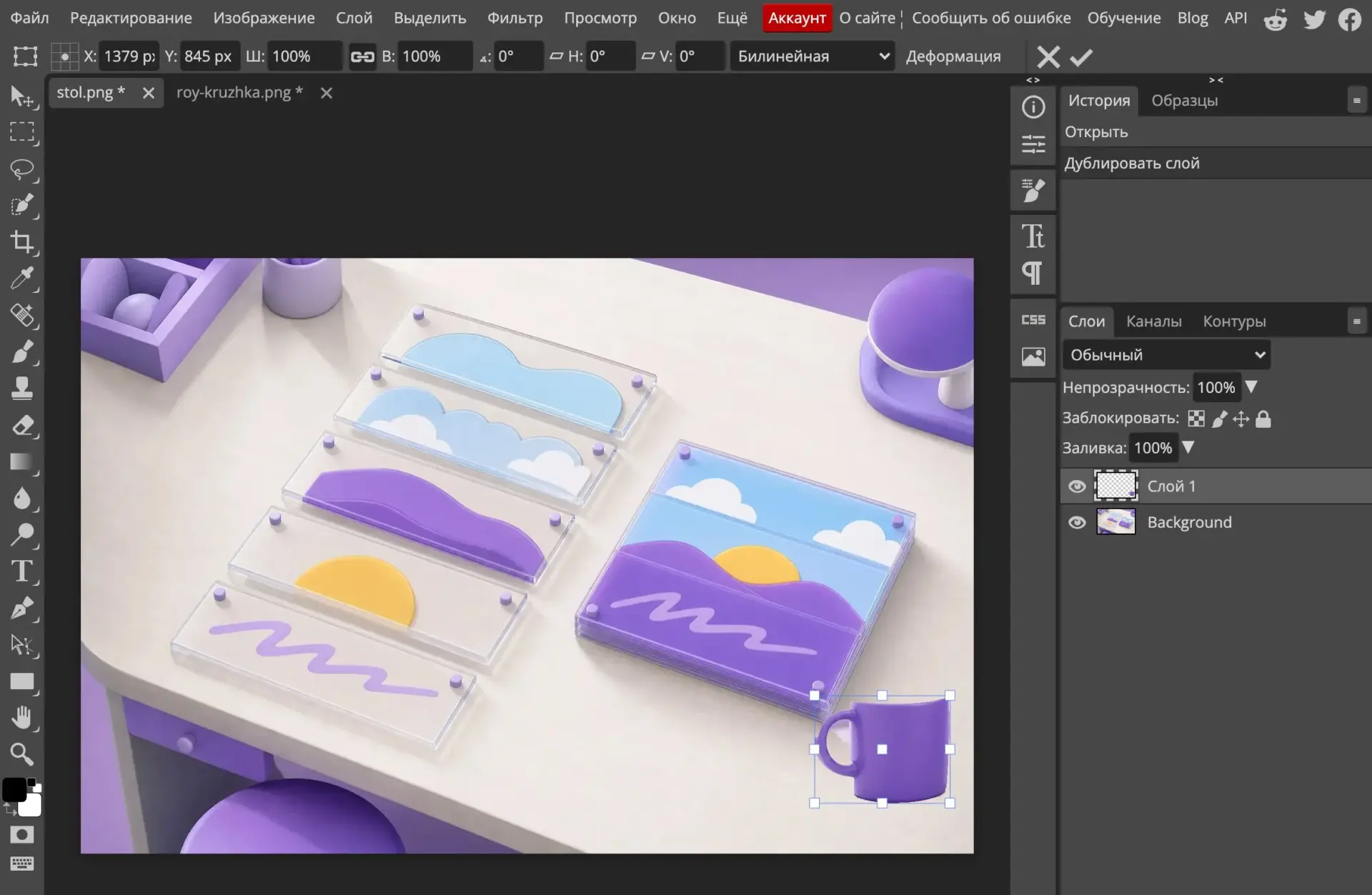1372x895 pixels.
Task: Open the История panel menu
Action: [x=1356, y=101]
